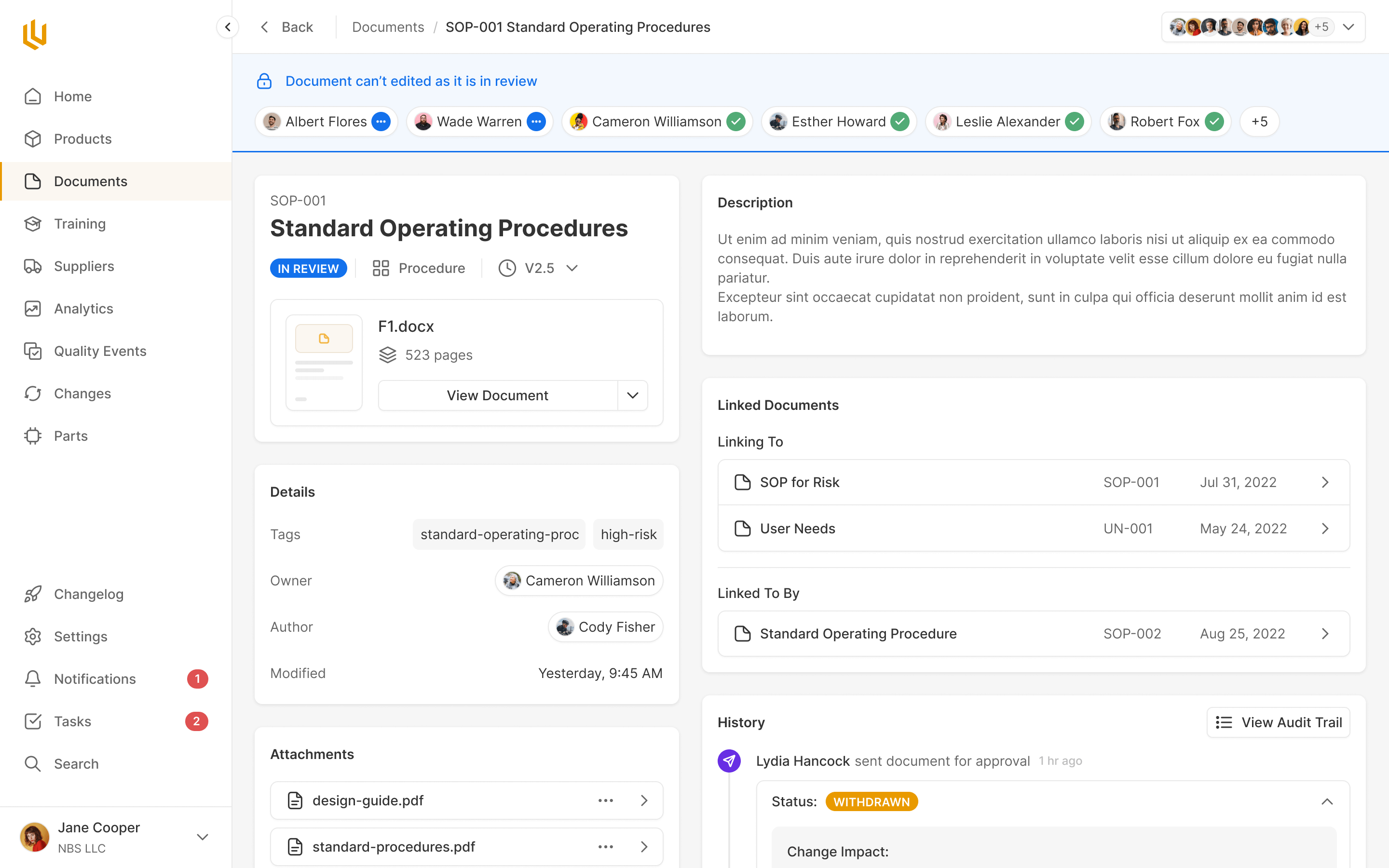Click Albert Flores's pending status badge
The image size is (1389, 868).
(381, 122)
